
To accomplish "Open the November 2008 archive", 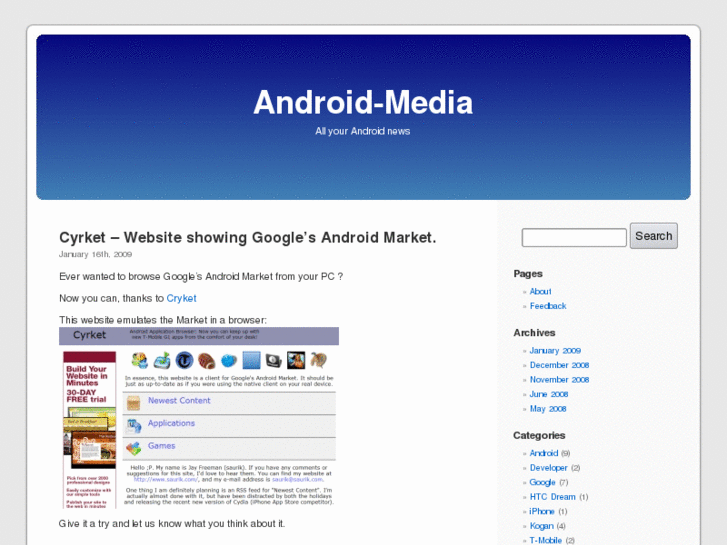I will 559,380.
